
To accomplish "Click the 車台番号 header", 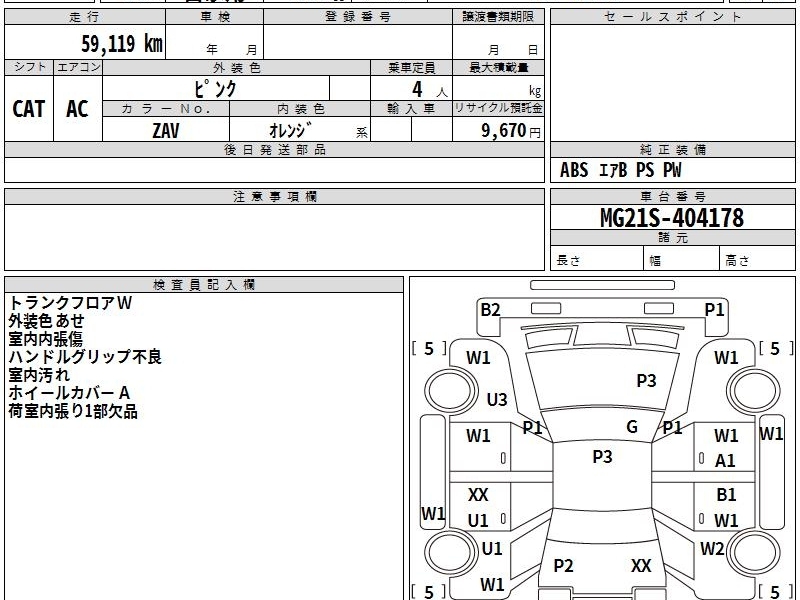I will click(672, 197).
